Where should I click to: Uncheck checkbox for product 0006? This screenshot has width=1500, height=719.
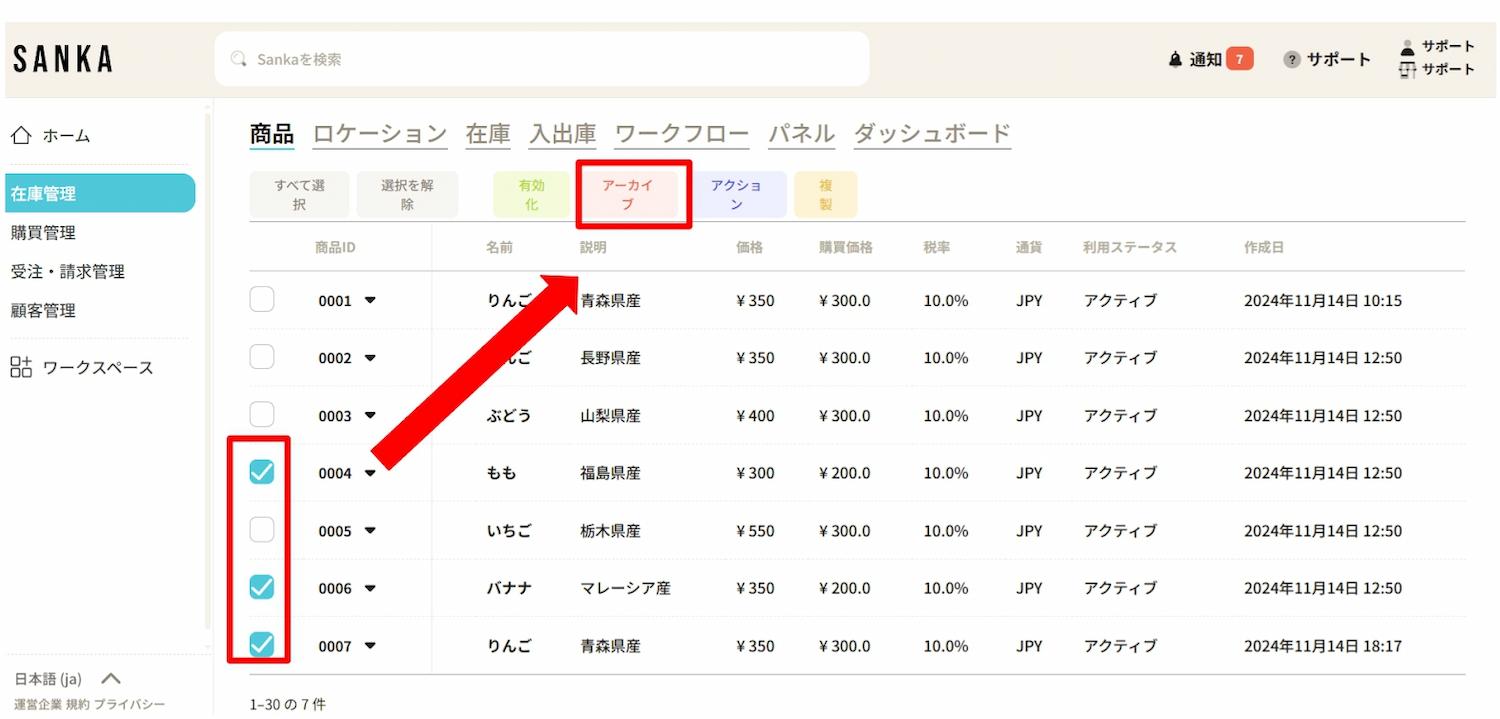tap(262, 587)
